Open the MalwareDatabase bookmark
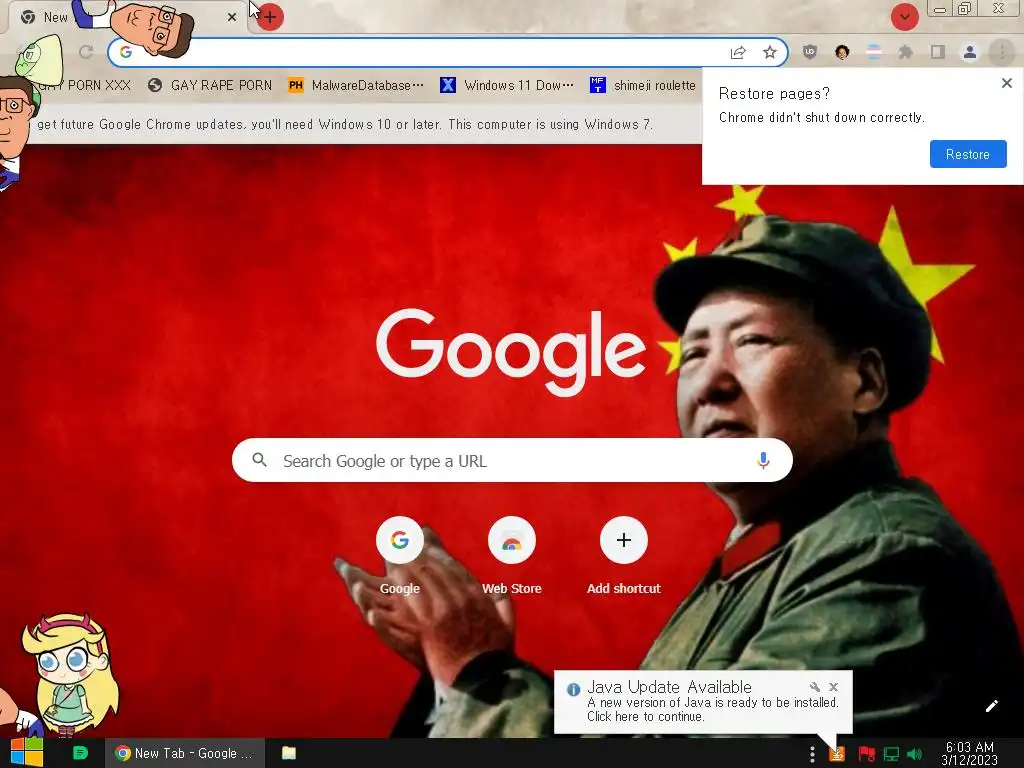This screenshot has width=1024, height=768. pyautogui.click(x=356, y=86)
